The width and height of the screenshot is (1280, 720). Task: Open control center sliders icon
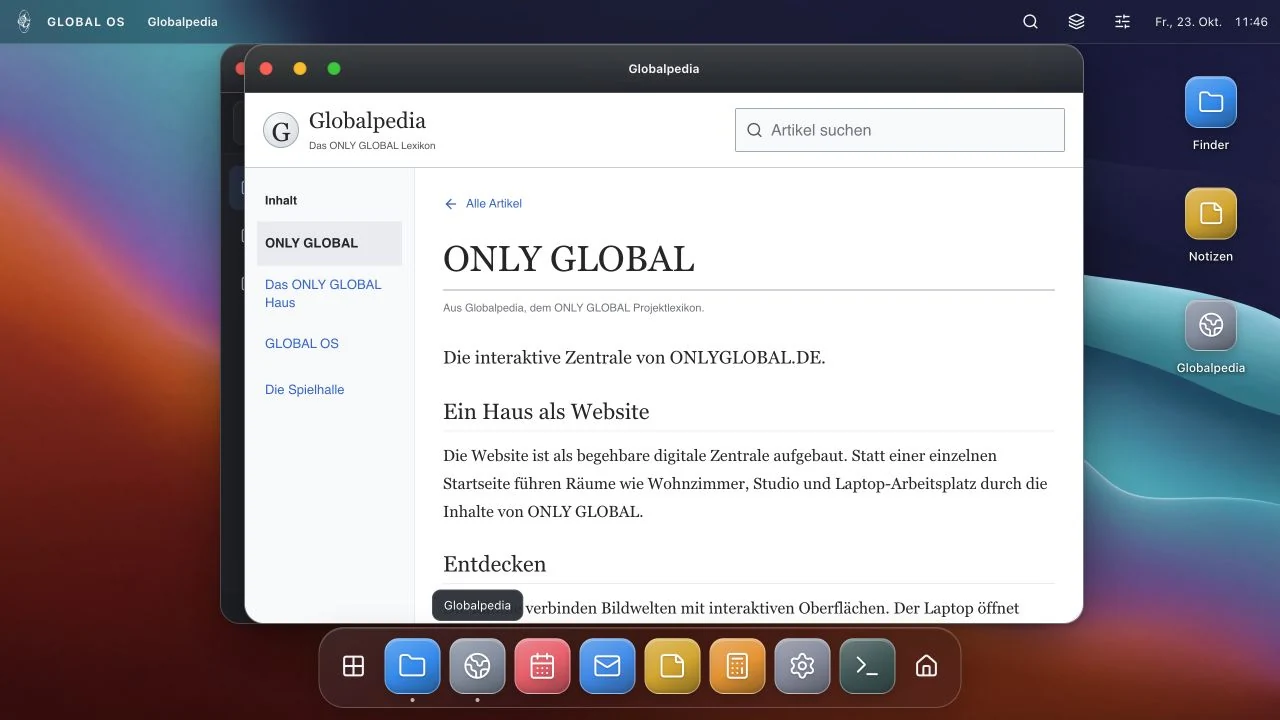click(x=1122, y=22)
